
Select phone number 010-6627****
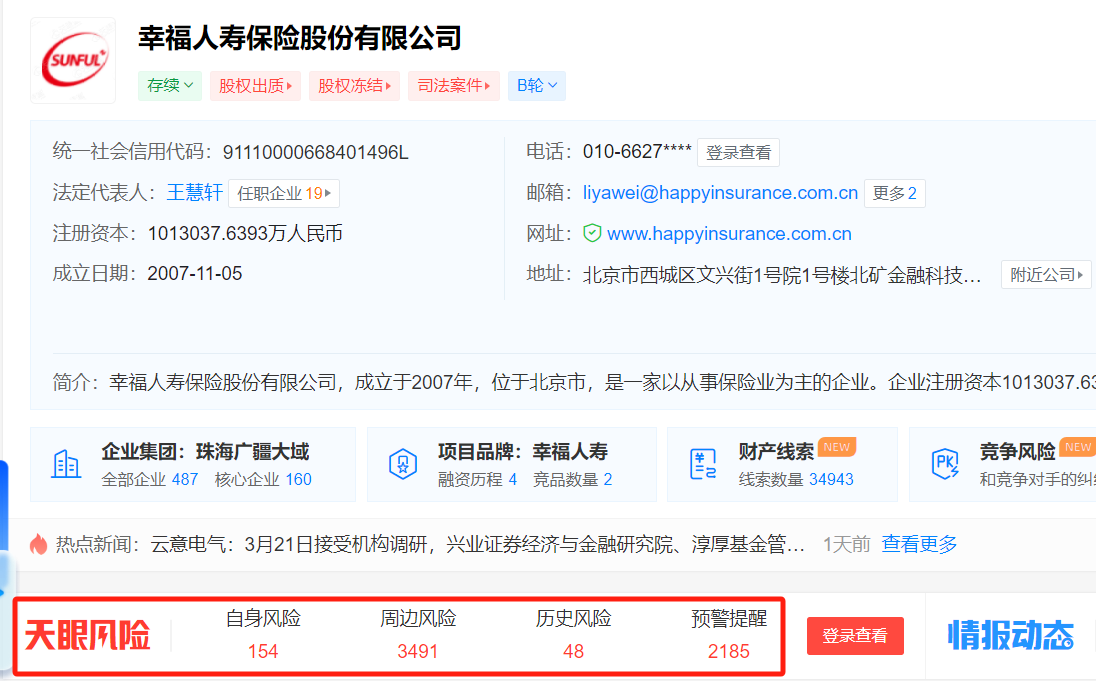point(637,152)
